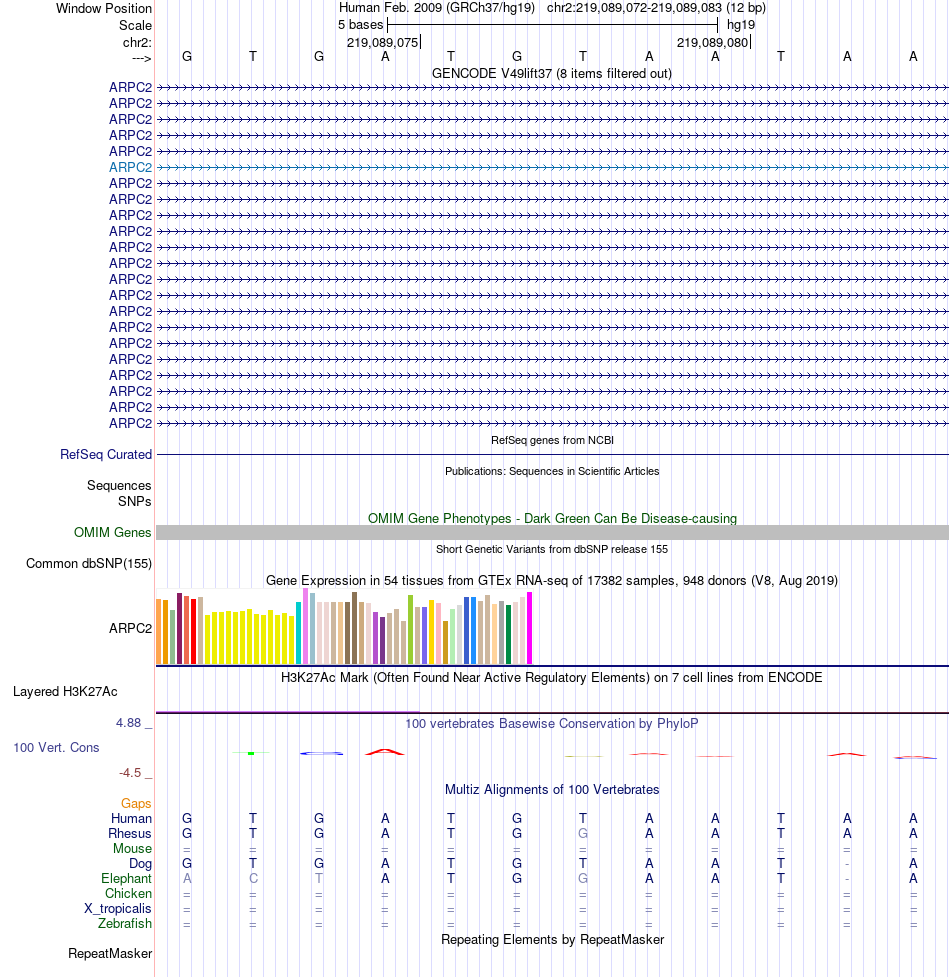Viewport: 950px width, 977px height.
Task: Click 'Short Genetic Variants from dbSNP release 155'
Action: 552,549
